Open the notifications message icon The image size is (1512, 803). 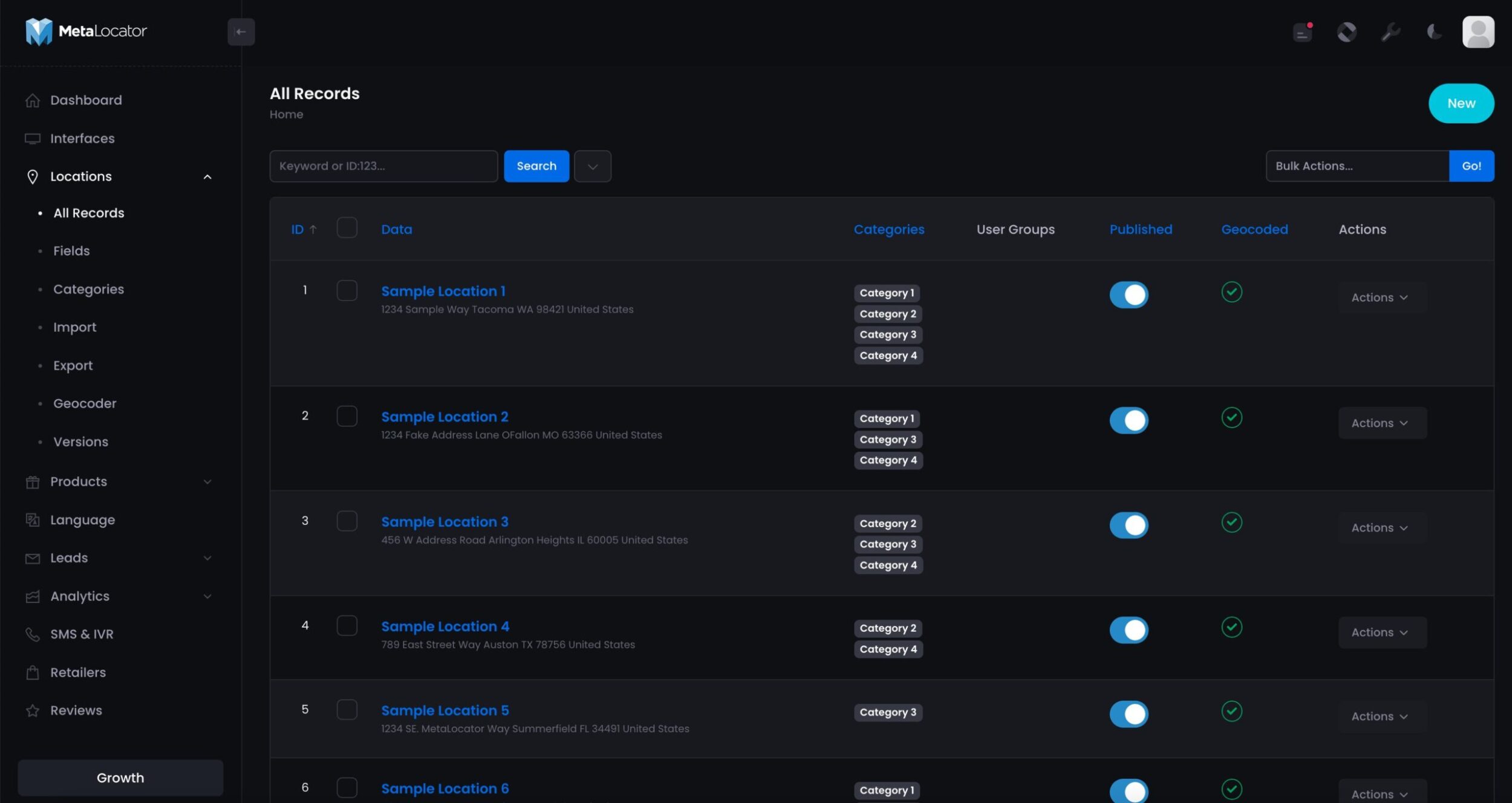click(x=1302, y=32)
